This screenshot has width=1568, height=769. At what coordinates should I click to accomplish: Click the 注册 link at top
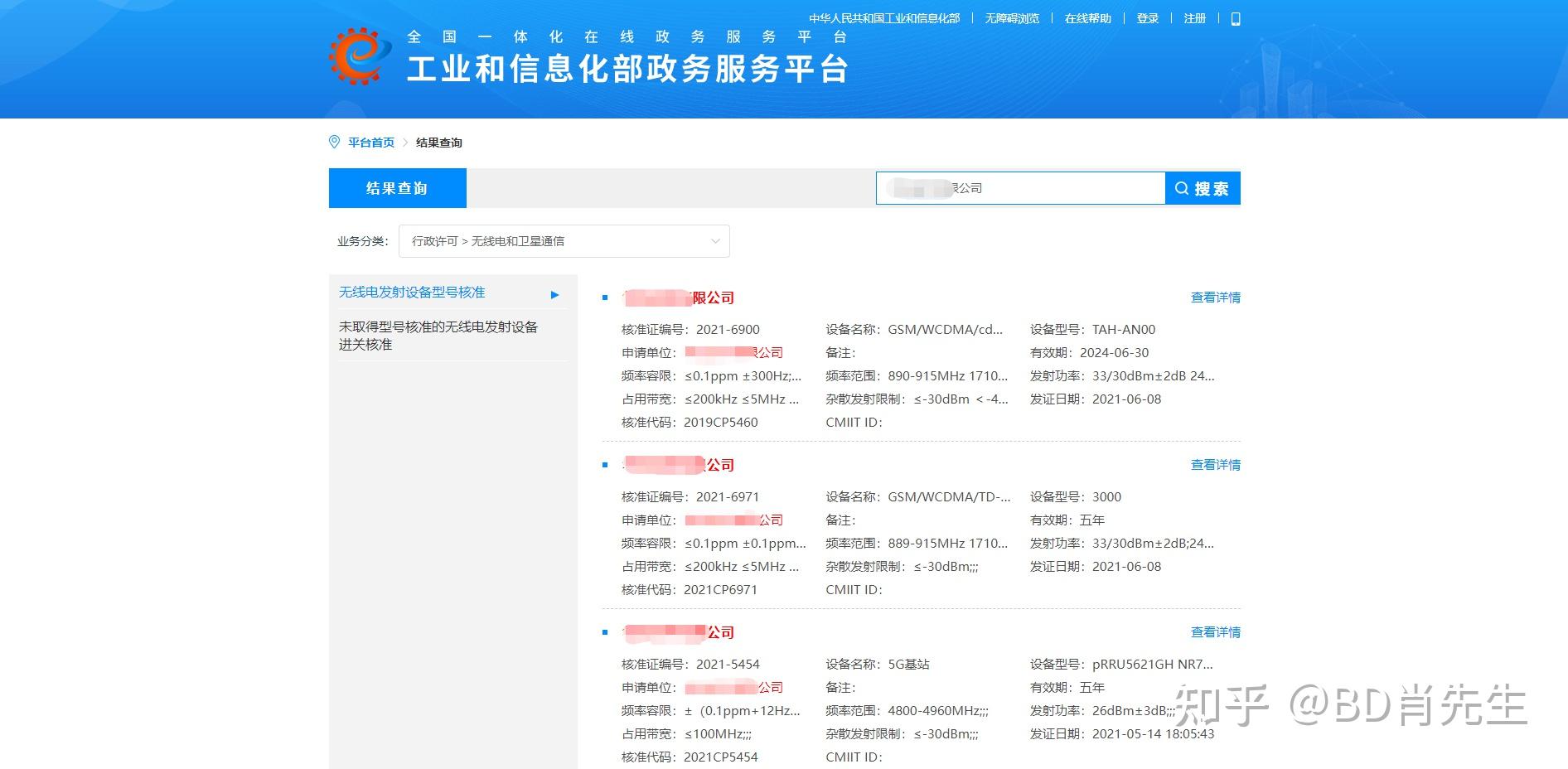click(x=1194, y=17)
